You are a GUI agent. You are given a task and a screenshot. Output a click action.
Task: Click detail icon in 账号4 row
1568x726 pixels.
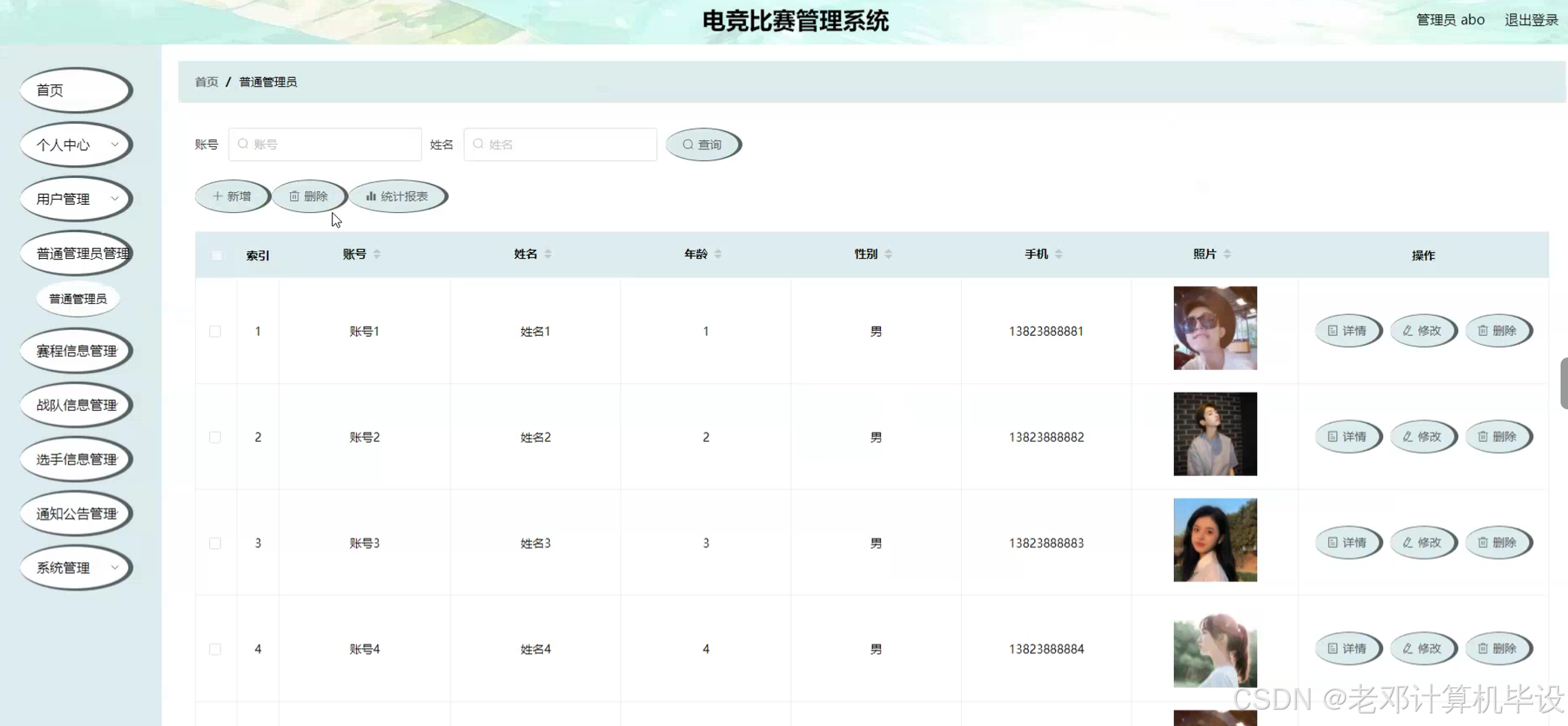(x=1333, y=649)
